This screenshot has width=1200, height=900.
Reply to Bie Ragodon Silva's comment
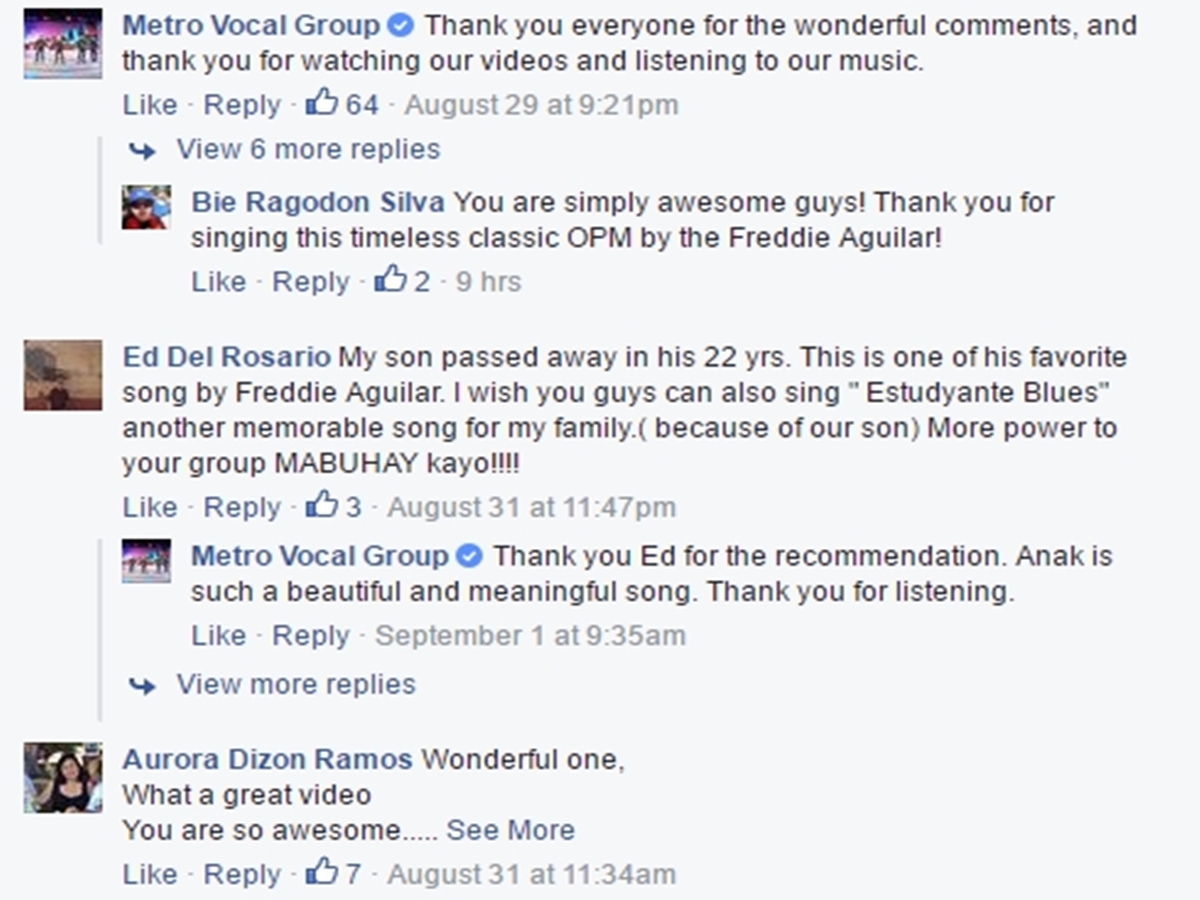click(311, 281)
